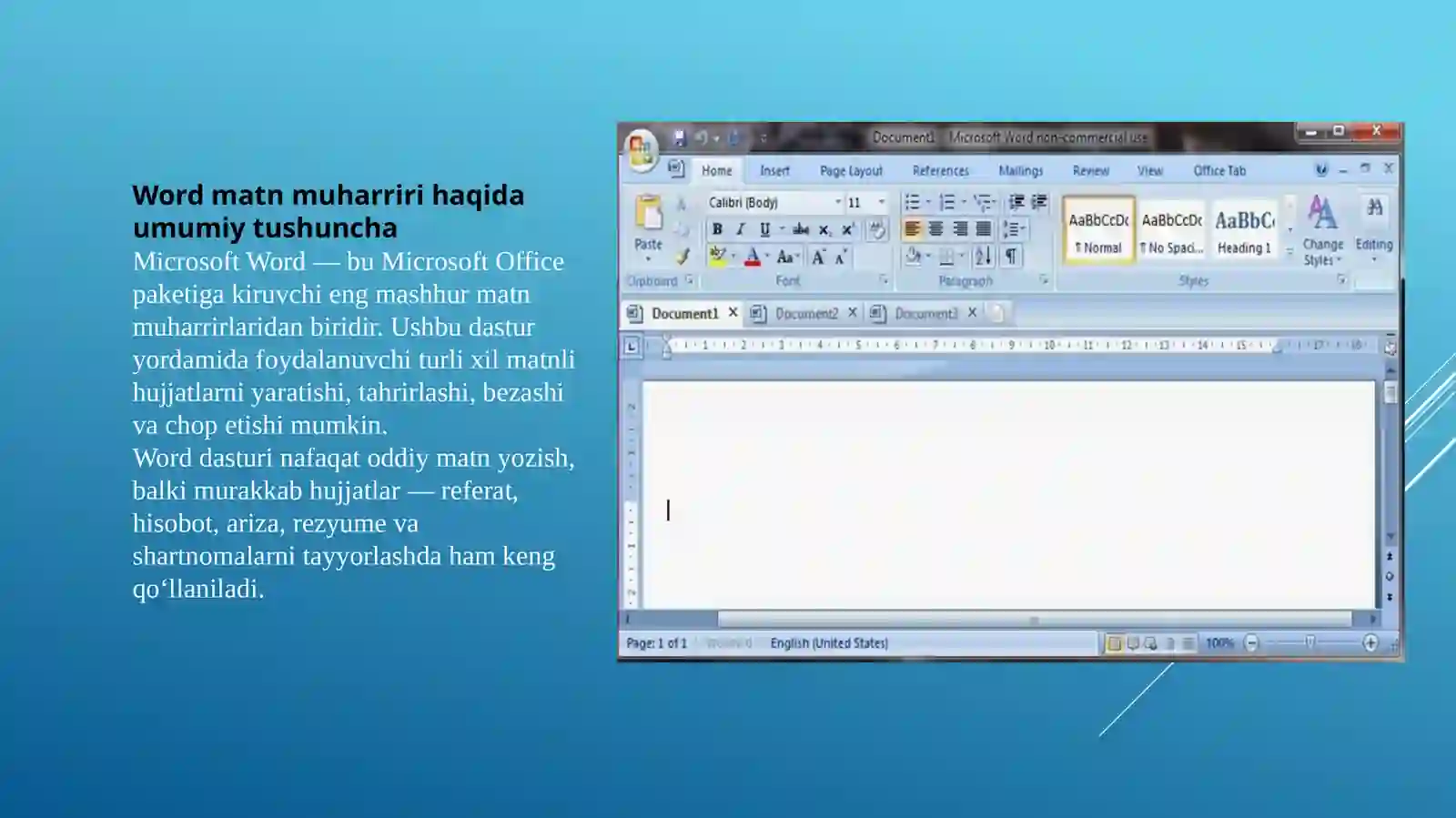Save the document from Quick Access toolbar
Screen dimensions: 1456x818
point(679,138)
